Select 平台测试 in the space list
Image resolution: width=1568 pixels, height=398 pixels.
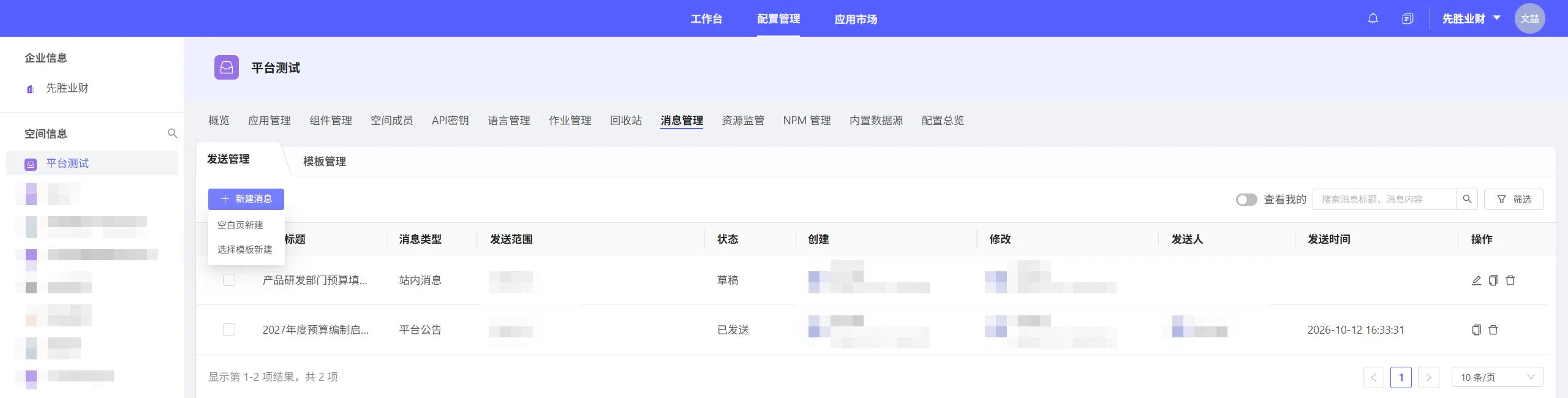coord(92,163)
